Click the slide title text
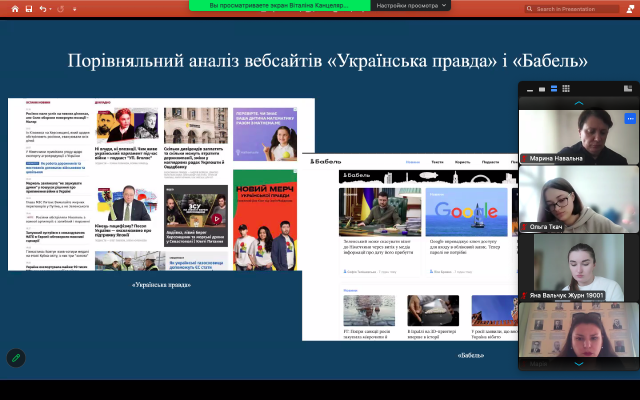The height and width of the screenshot is (400, 640). click(x=327, y=61)
